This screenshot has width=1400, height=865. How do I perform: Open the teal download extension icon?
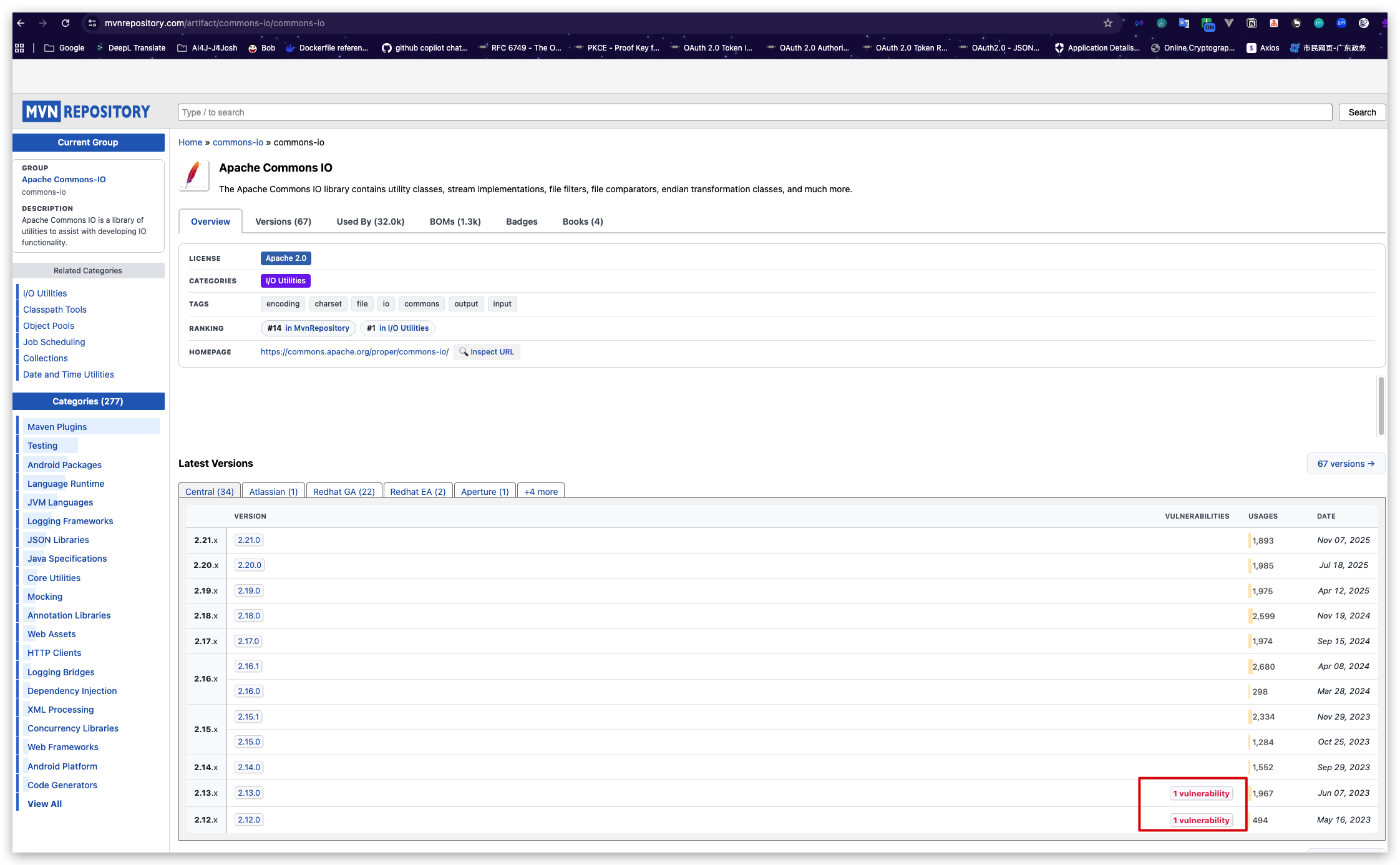(1162, 23)
